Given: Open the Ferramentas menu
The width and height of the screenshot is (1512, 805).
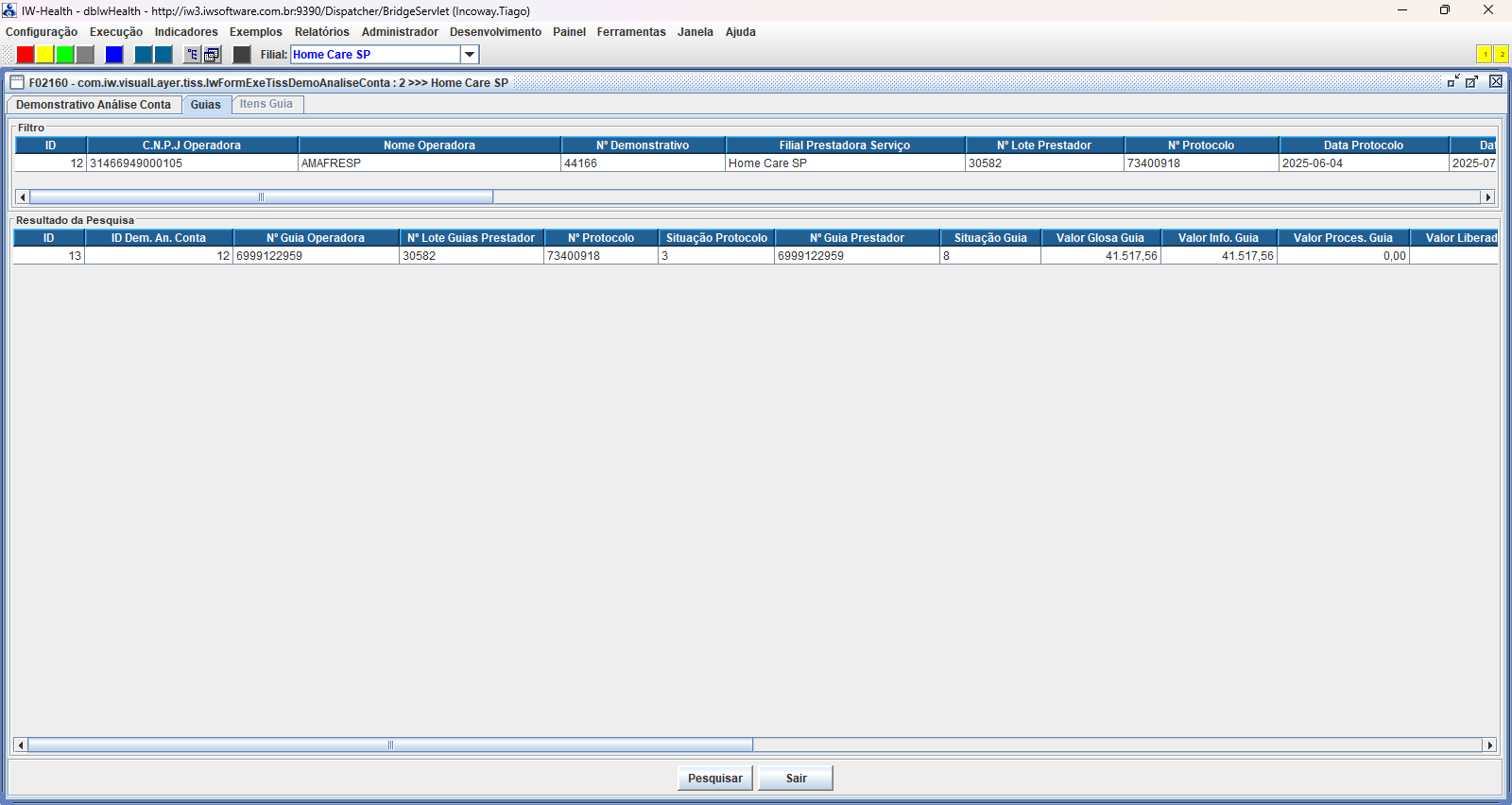Looking at the screenshot, I should pos(630,32).
